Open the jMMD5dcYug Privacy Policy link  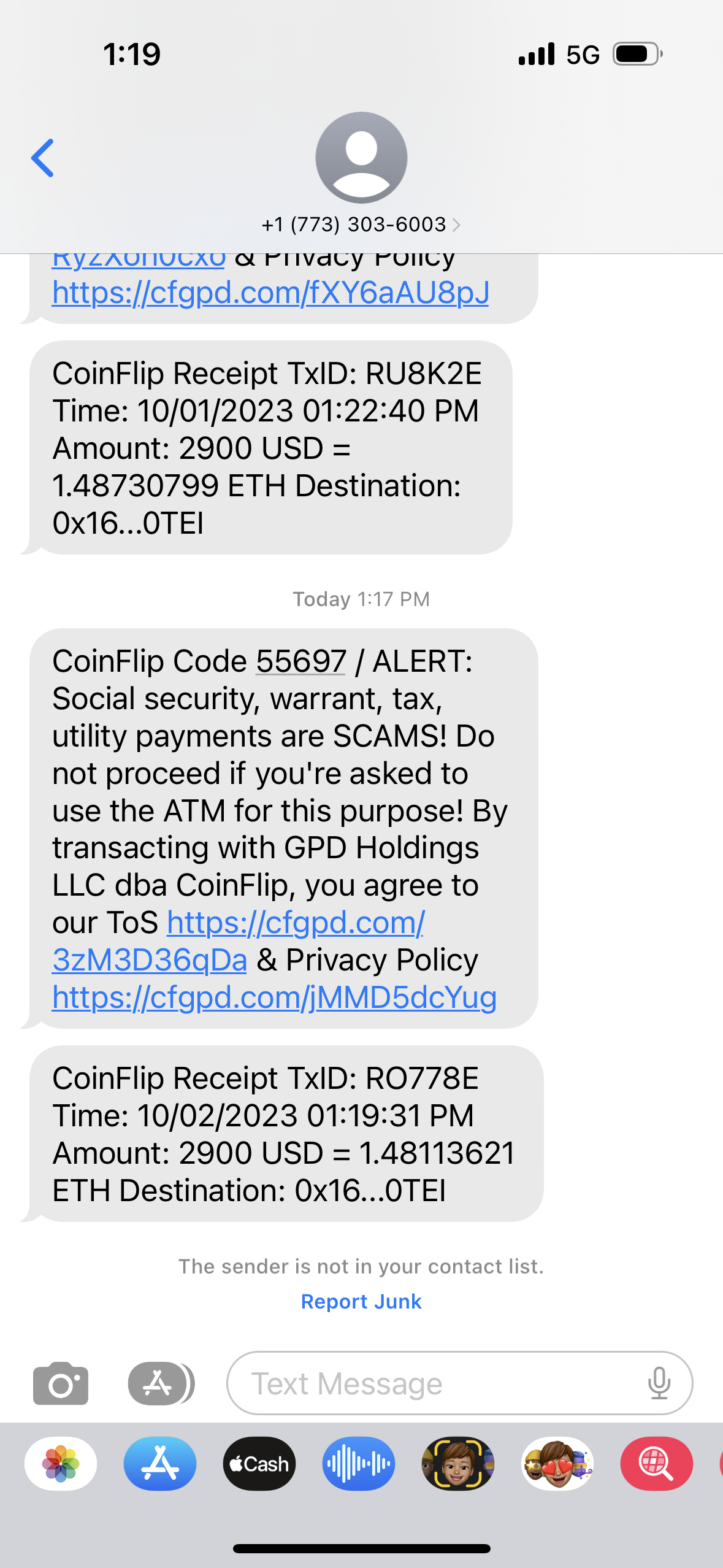point(274,997)
